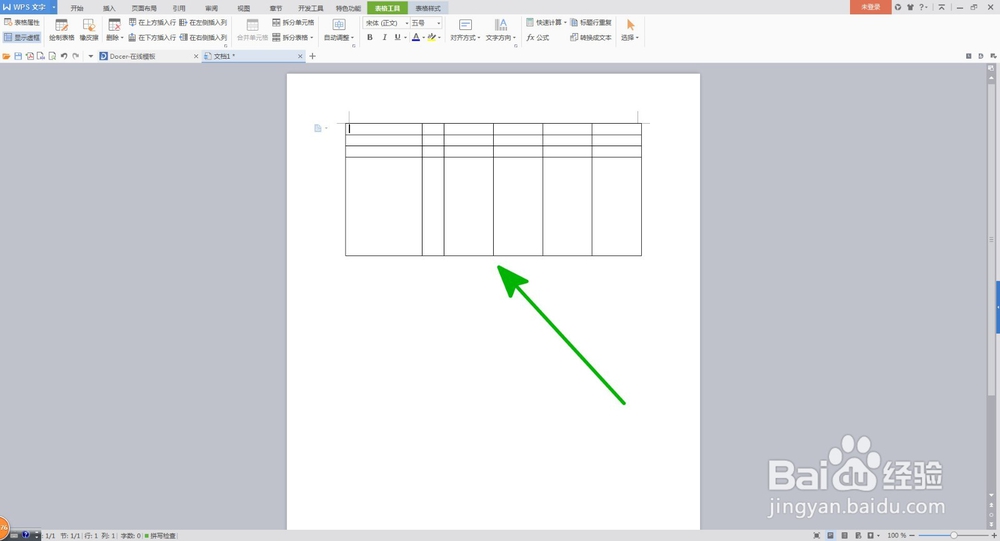Switch to the 引用 tab
This screenshot has height=541, width=1000.
(x=179, y=8)
